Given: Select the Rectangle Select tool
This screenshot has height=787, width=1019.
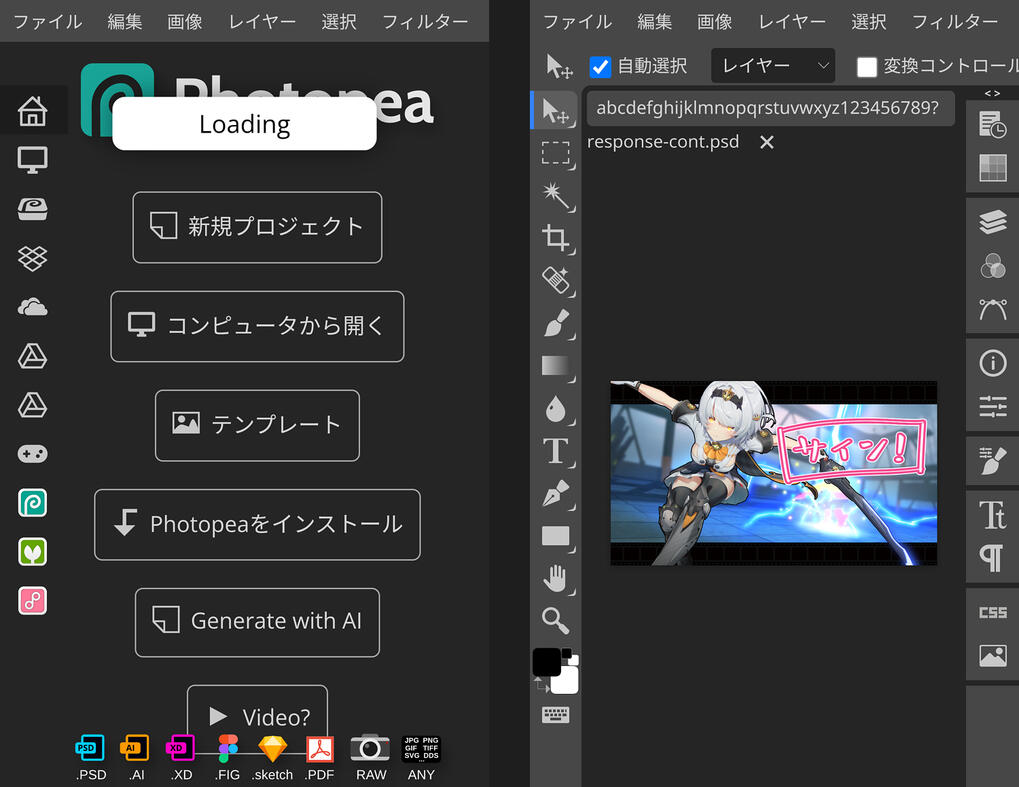Looking at the screenshot, I should pos(556,153).
